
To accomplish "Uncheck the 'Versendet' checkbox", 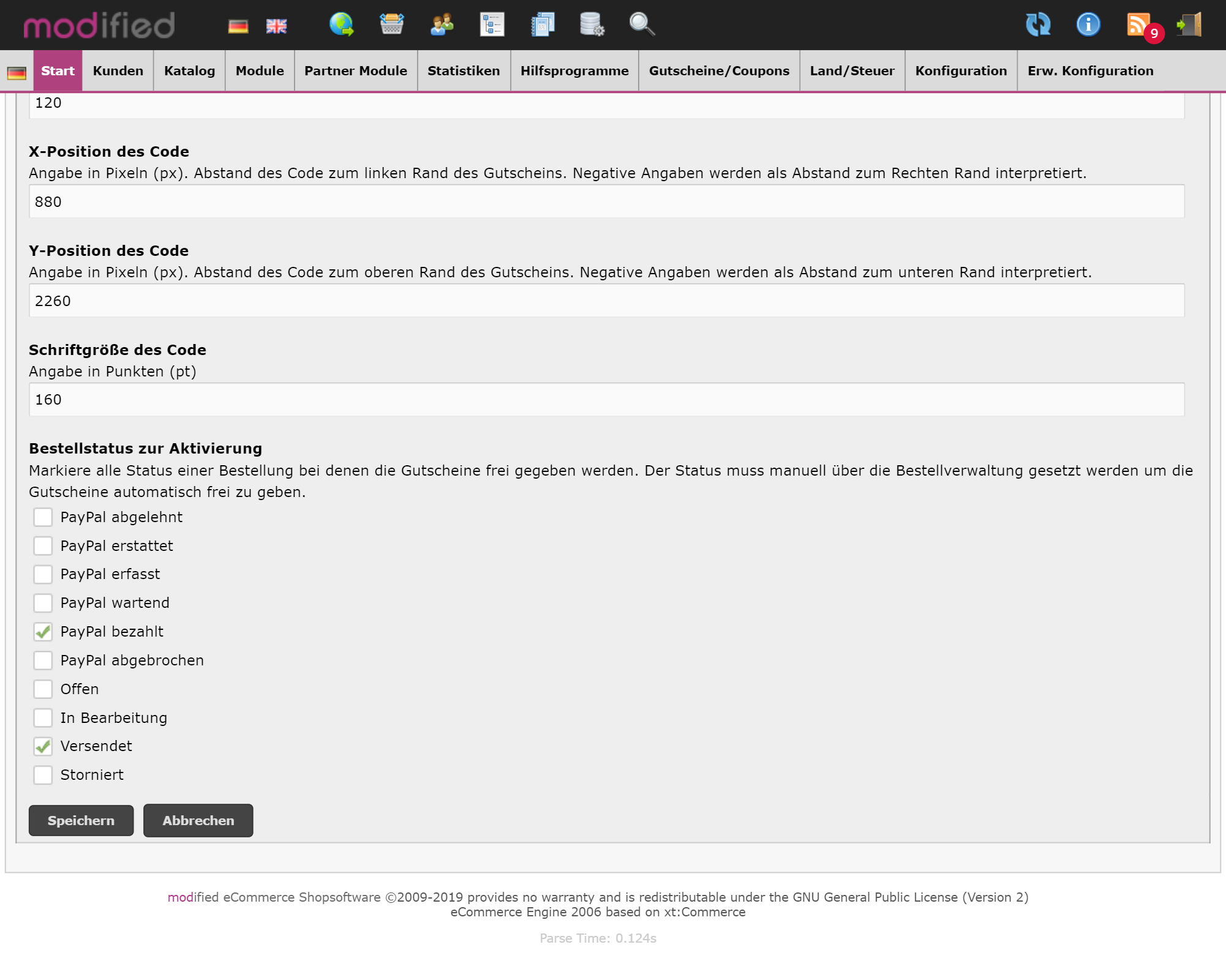I will 43,746.
